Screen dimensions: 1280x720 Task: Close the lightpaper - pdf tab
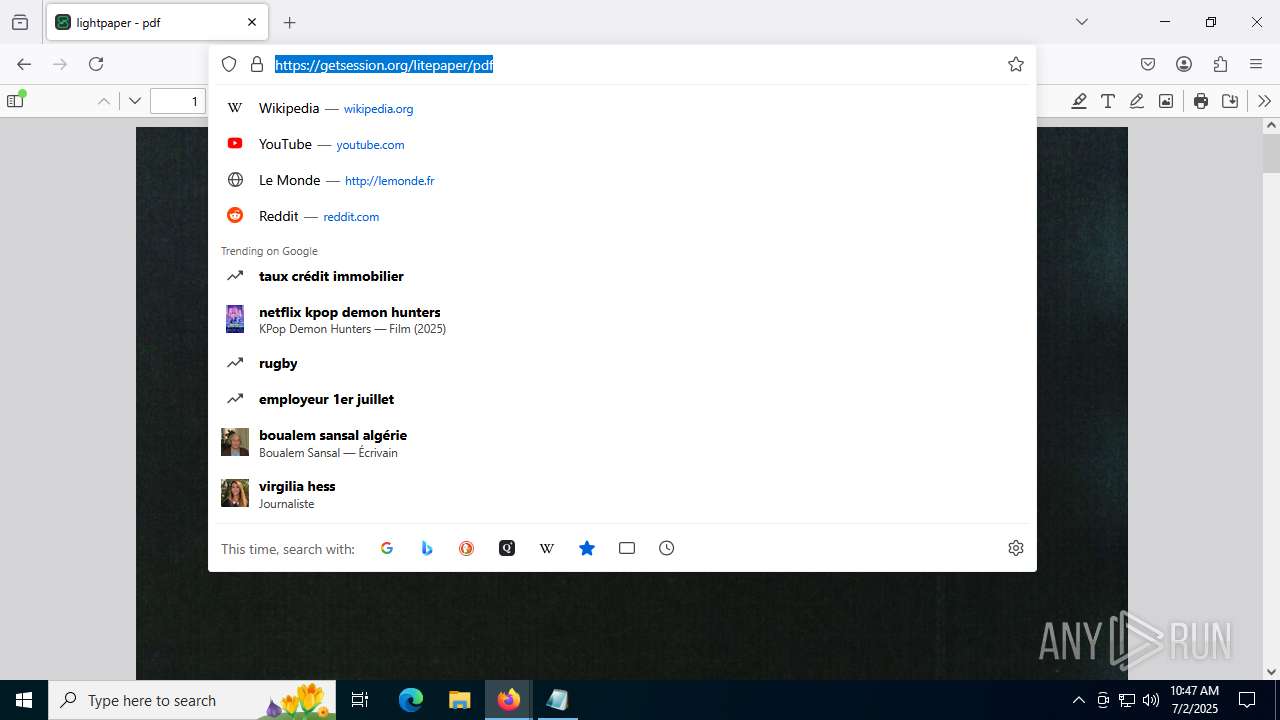point(251,22)
